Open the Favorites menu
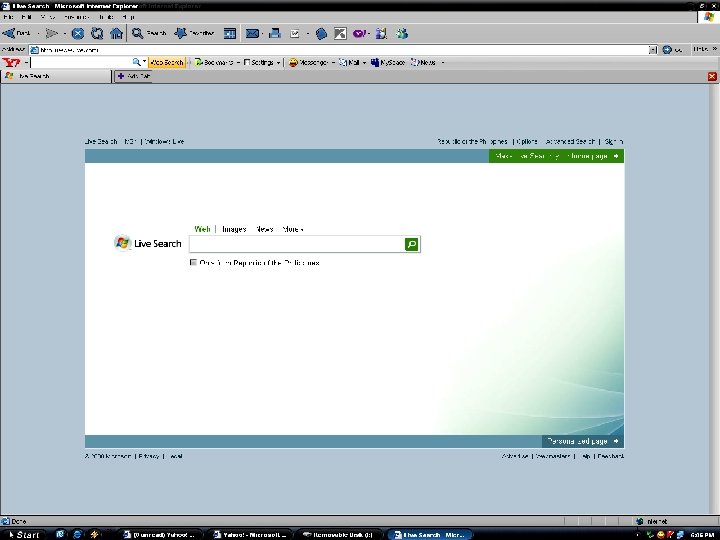 pos(76,17)
